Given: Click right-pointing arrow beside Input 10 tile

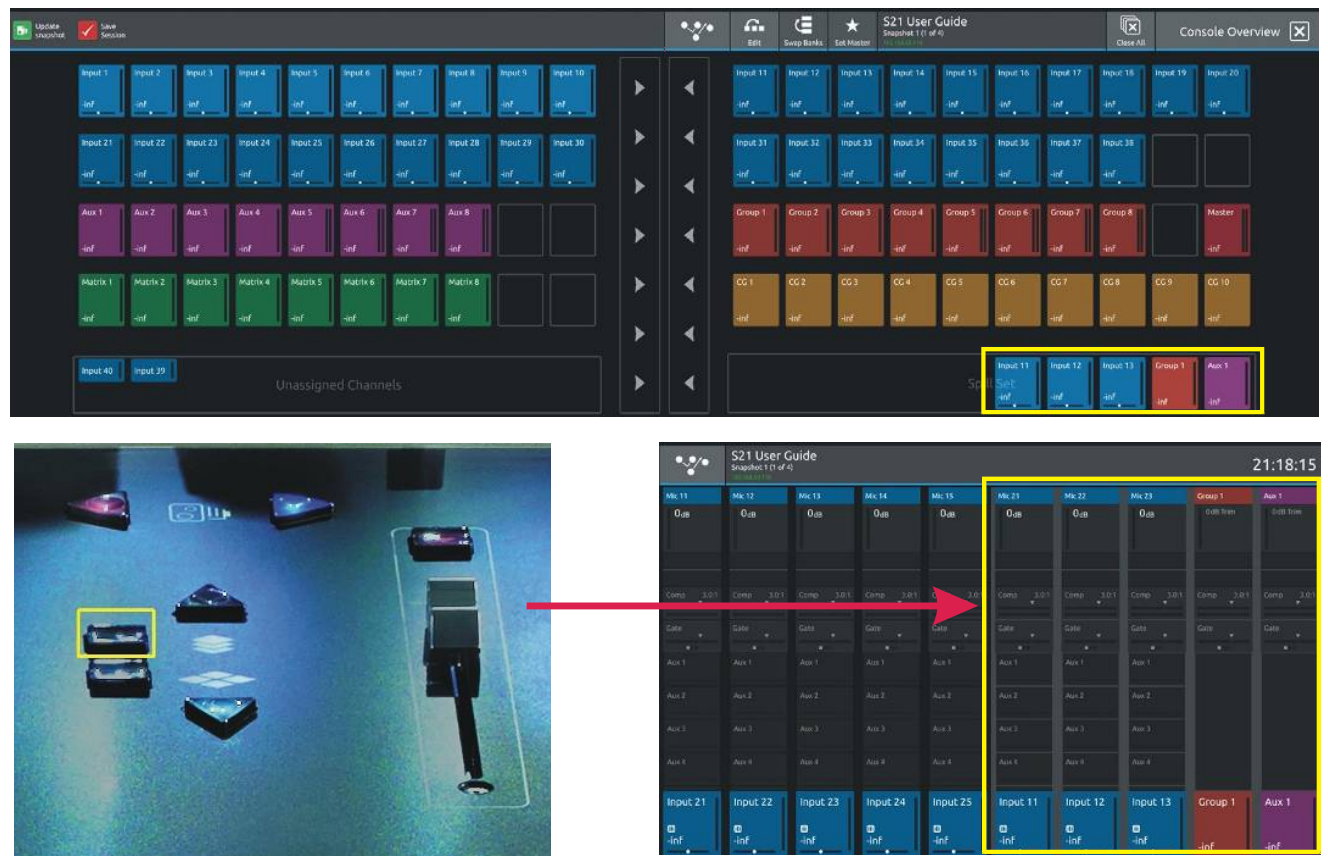Looking at the screenshot, I should [639, 88].
